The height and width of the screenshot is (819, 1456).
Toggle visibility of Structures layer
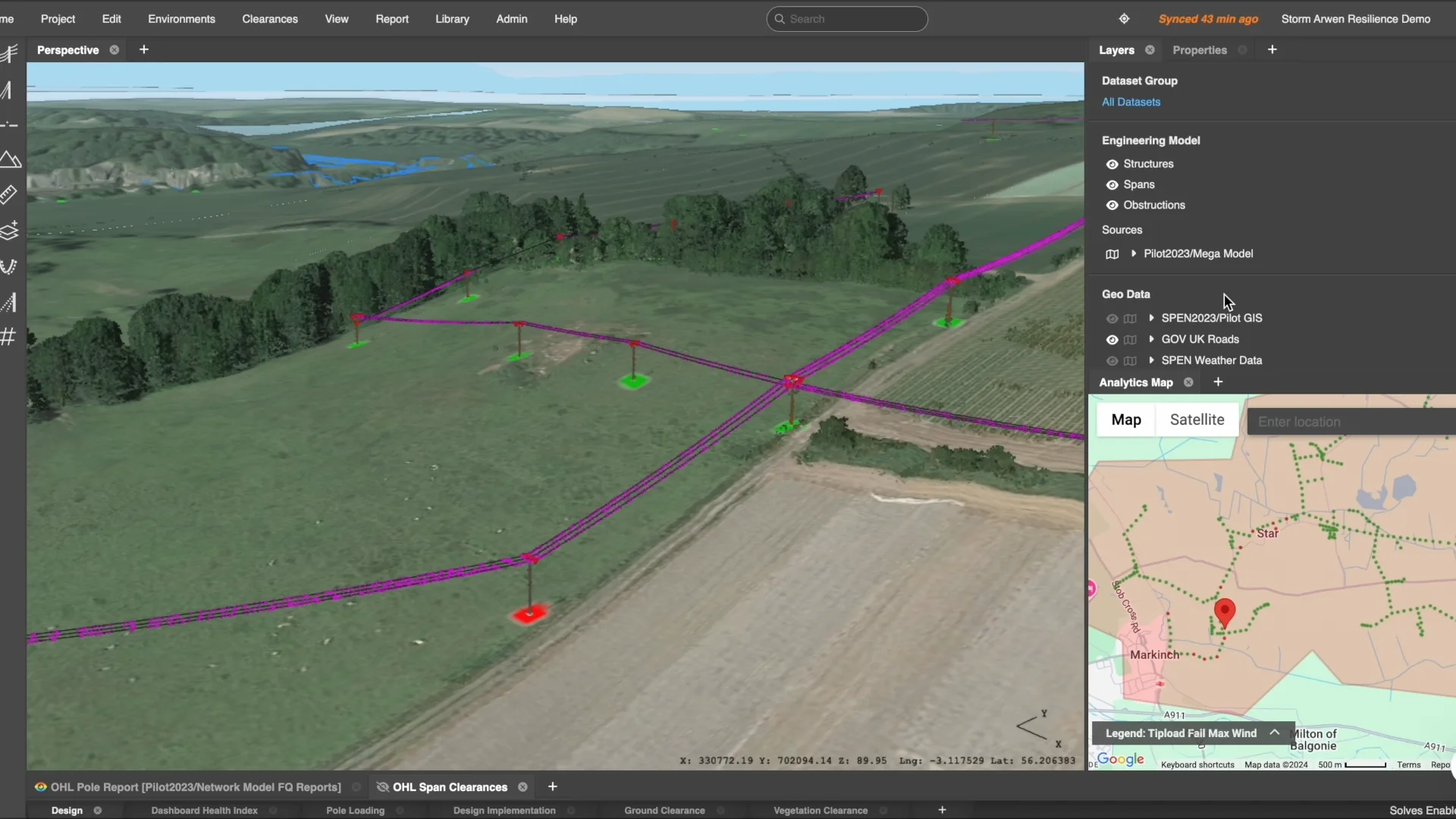pos(1112,165)
